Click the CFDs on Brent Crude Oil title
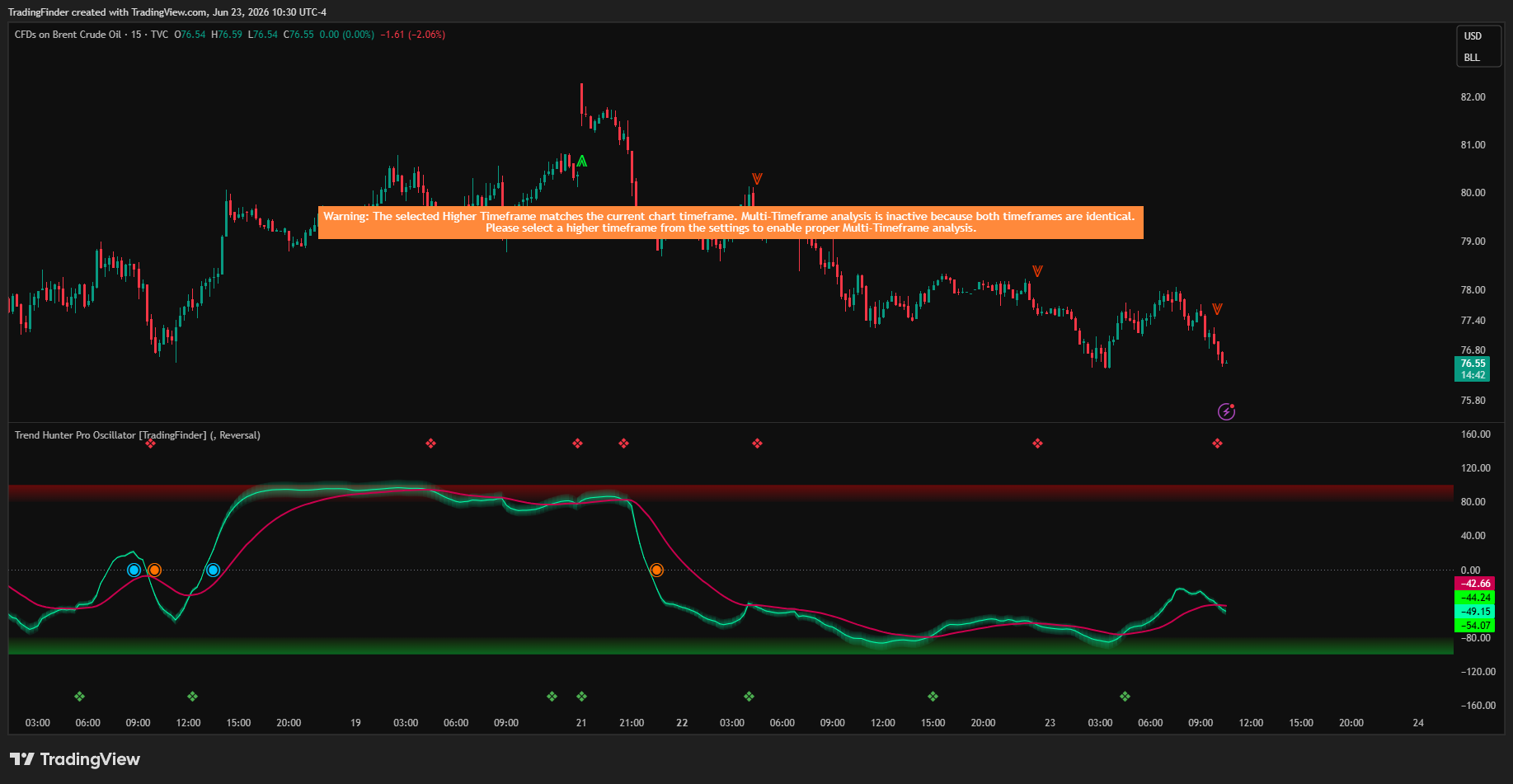The image size is (1513, 784). click(68, 35)
